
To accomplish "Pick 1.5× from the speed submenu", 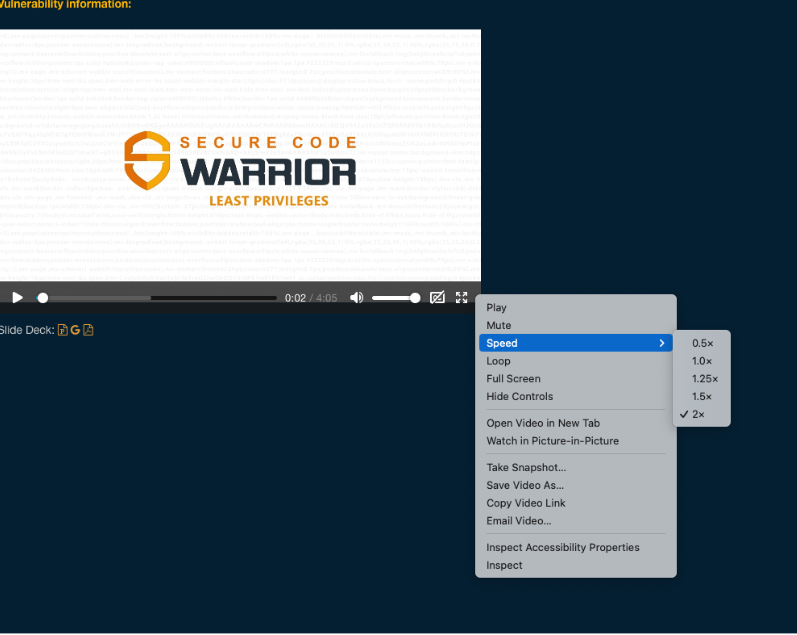I will pyautogui.click(x=701, y=396).
